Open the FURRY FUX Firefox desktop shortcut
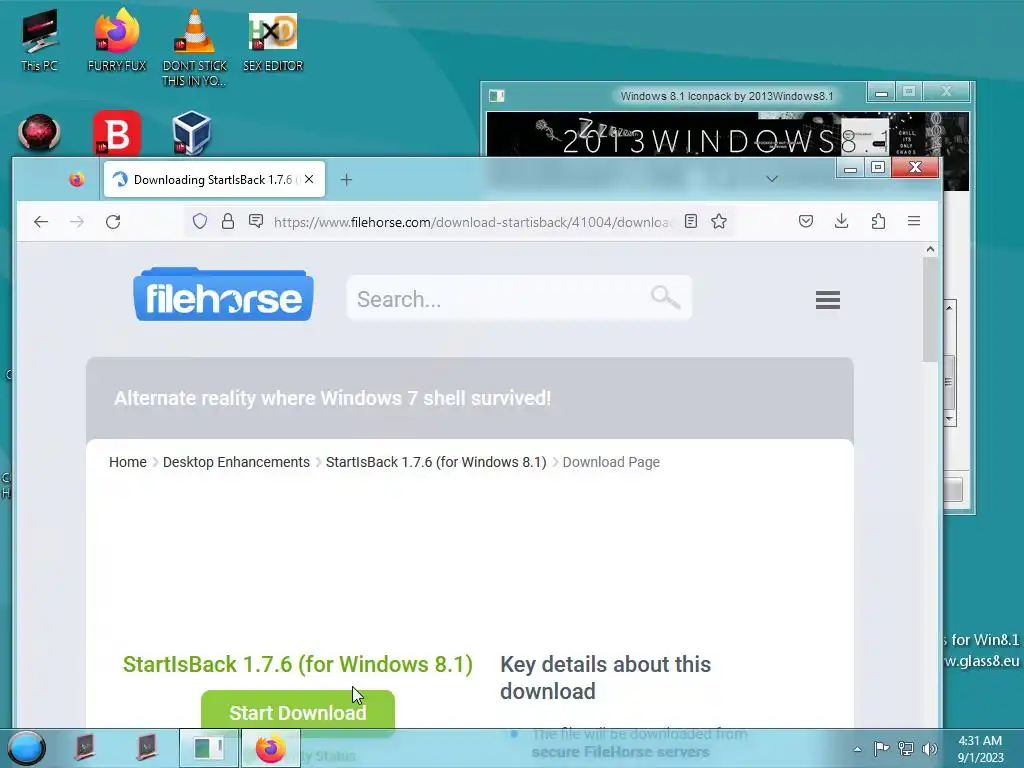 [117, 40]
